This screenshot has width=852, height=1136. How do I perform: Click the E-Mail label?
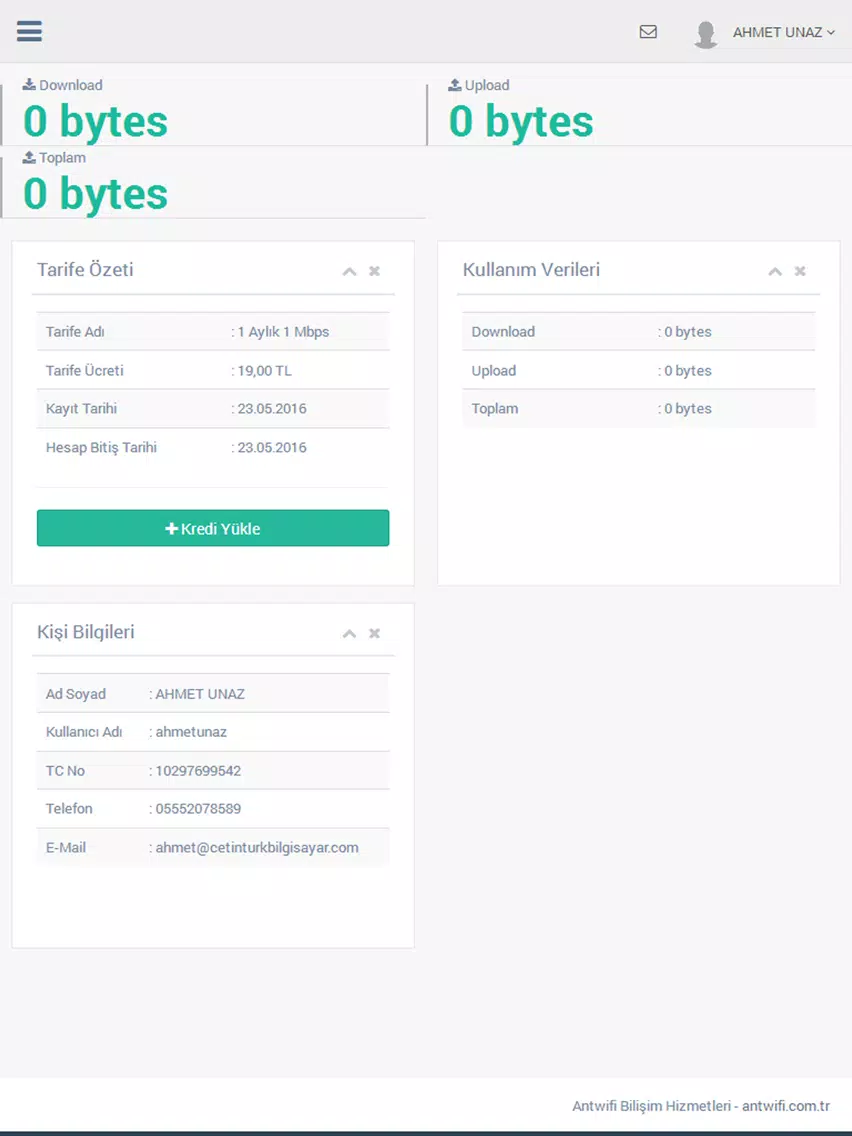(66, 848)
